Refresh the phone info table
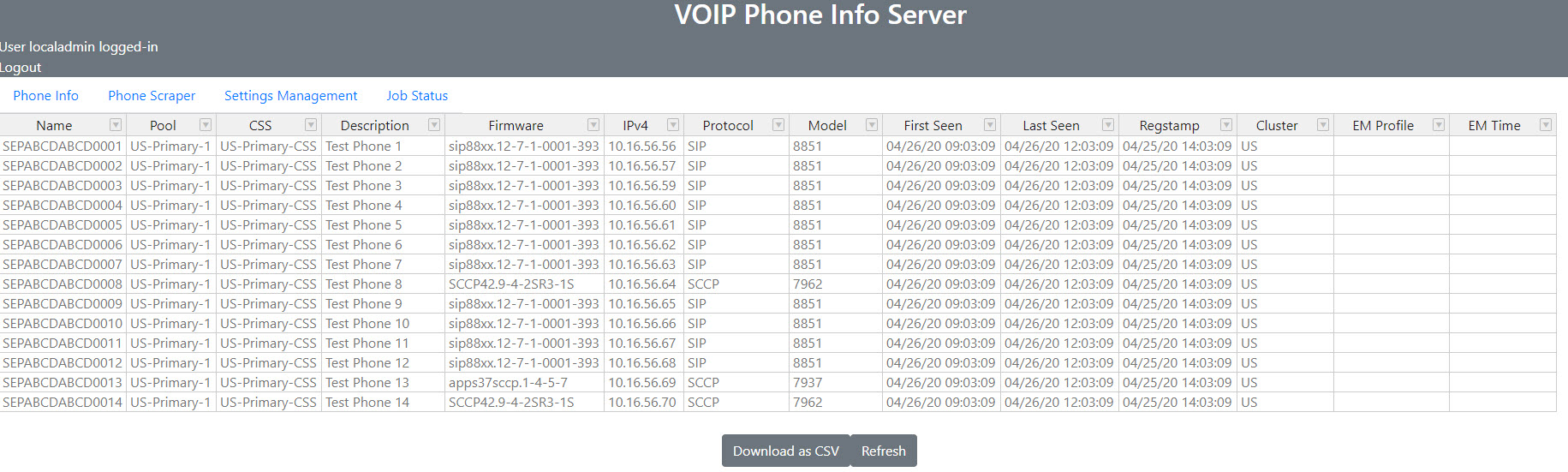Viewport: 1568px width, 472px height. click(x=883, y=451)
